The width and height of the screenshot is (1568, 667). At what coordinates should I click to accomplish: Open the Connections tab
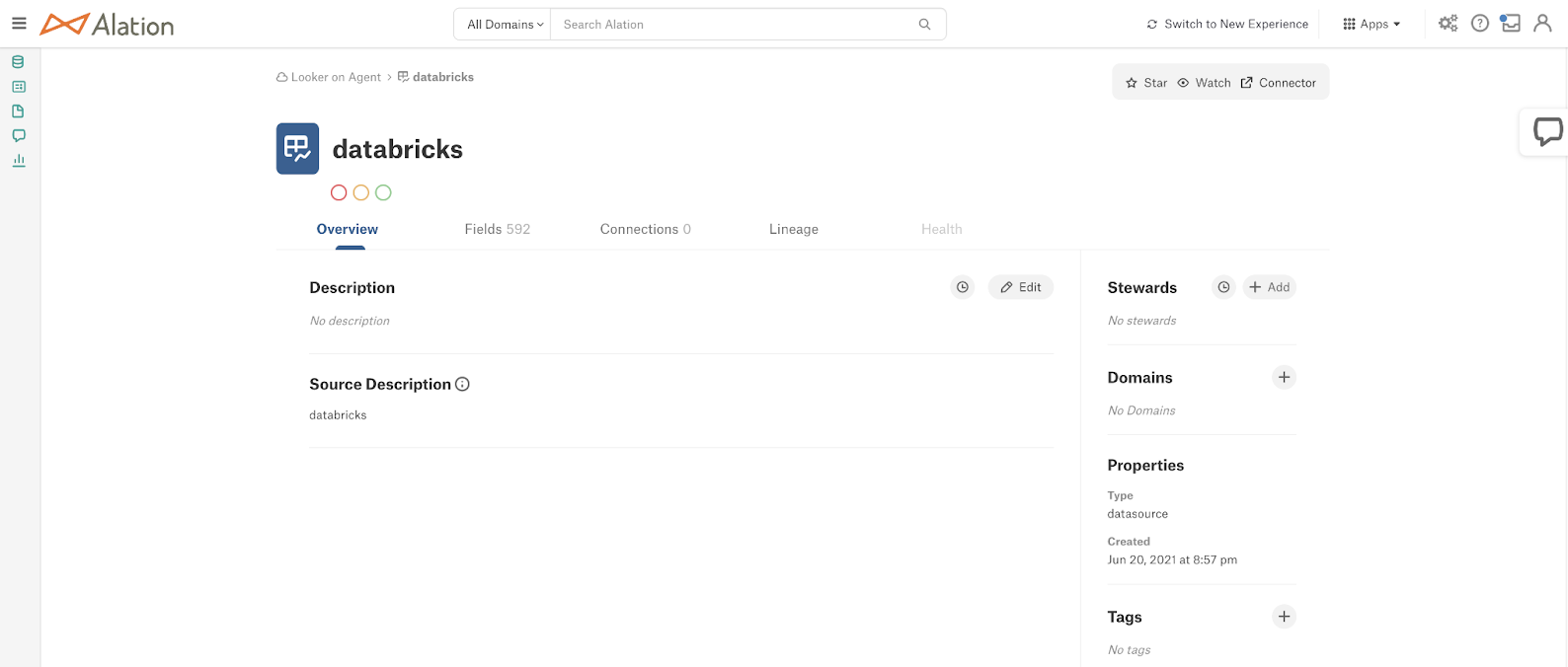pos(646,229)
